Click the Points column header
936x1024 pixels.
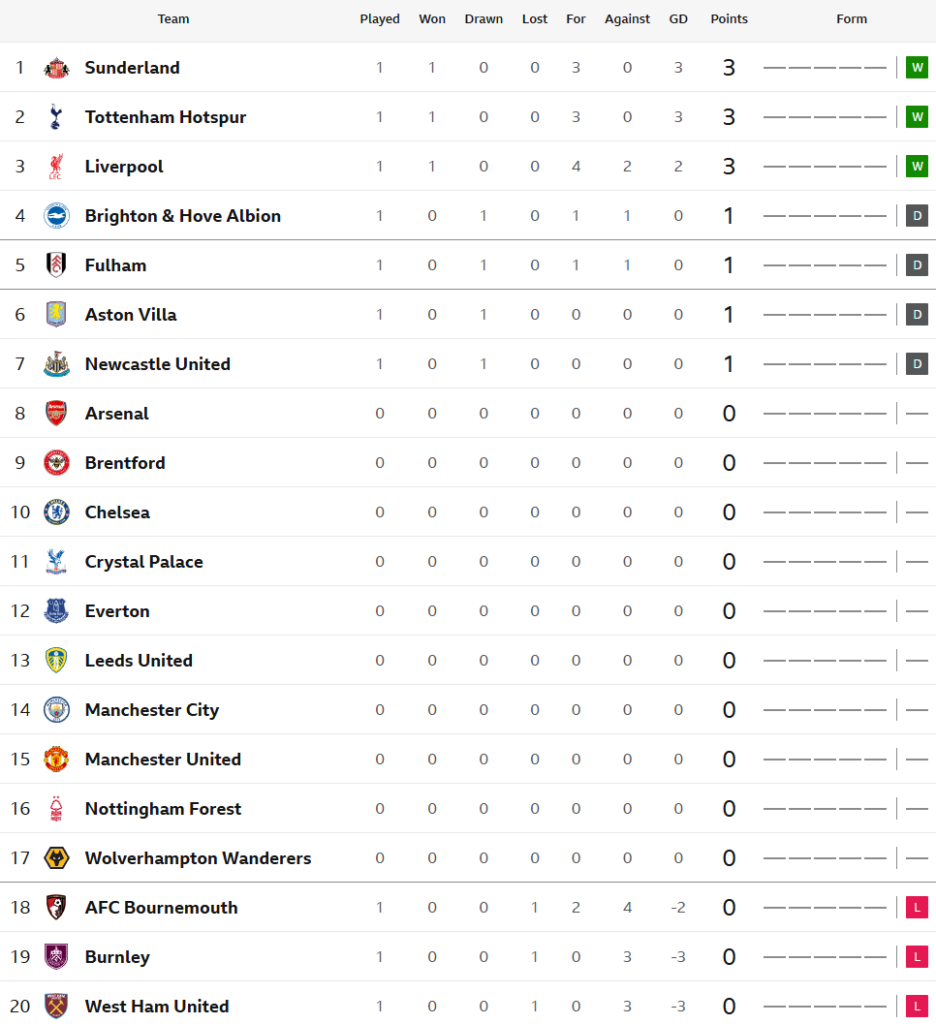tap(729, 19)
